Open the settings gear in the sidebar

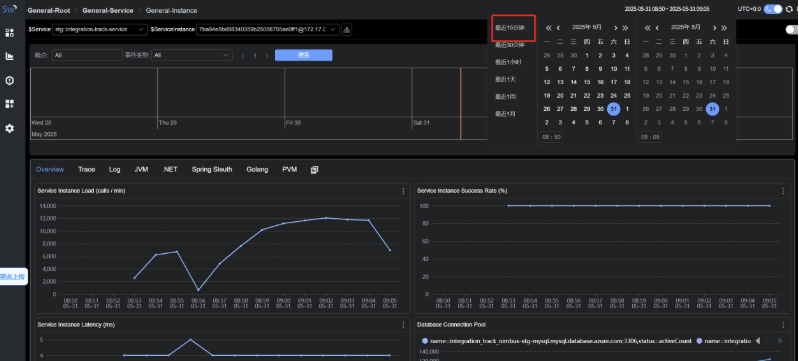[10, 128]
